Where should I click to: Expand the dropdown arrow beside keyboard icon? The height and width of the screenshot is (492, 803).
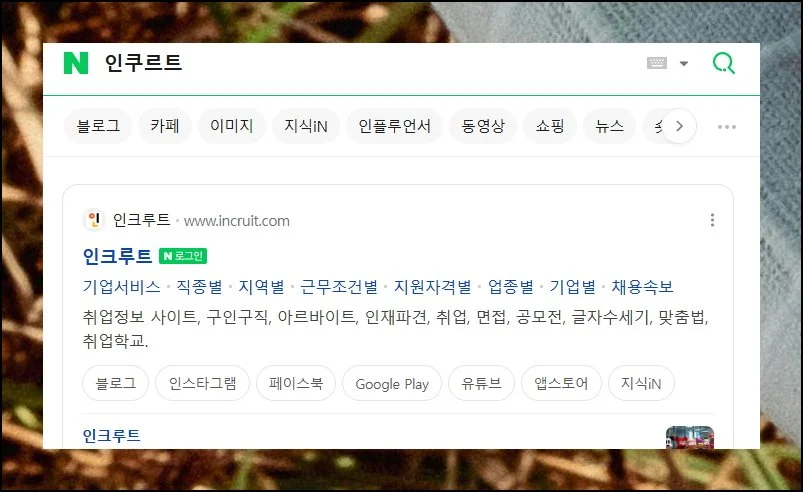(684, 63)
